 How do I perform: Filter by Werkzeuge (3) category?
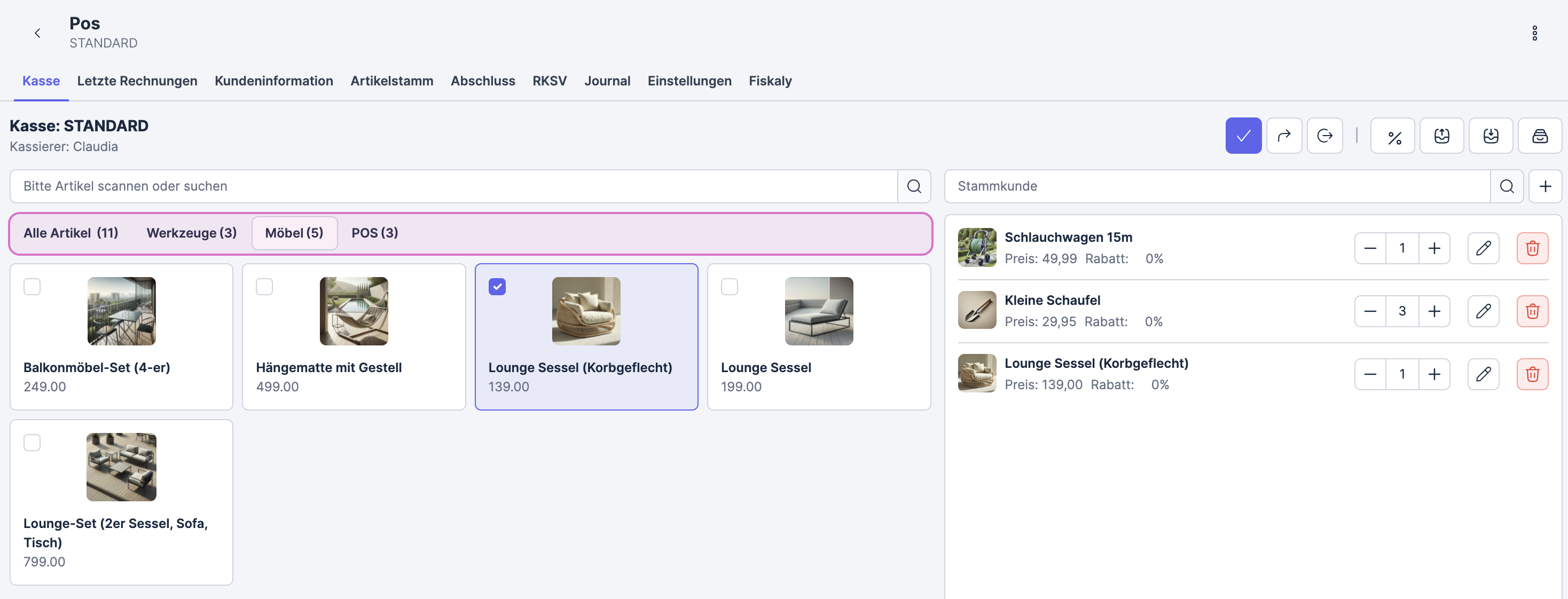(x=191, y=233)
